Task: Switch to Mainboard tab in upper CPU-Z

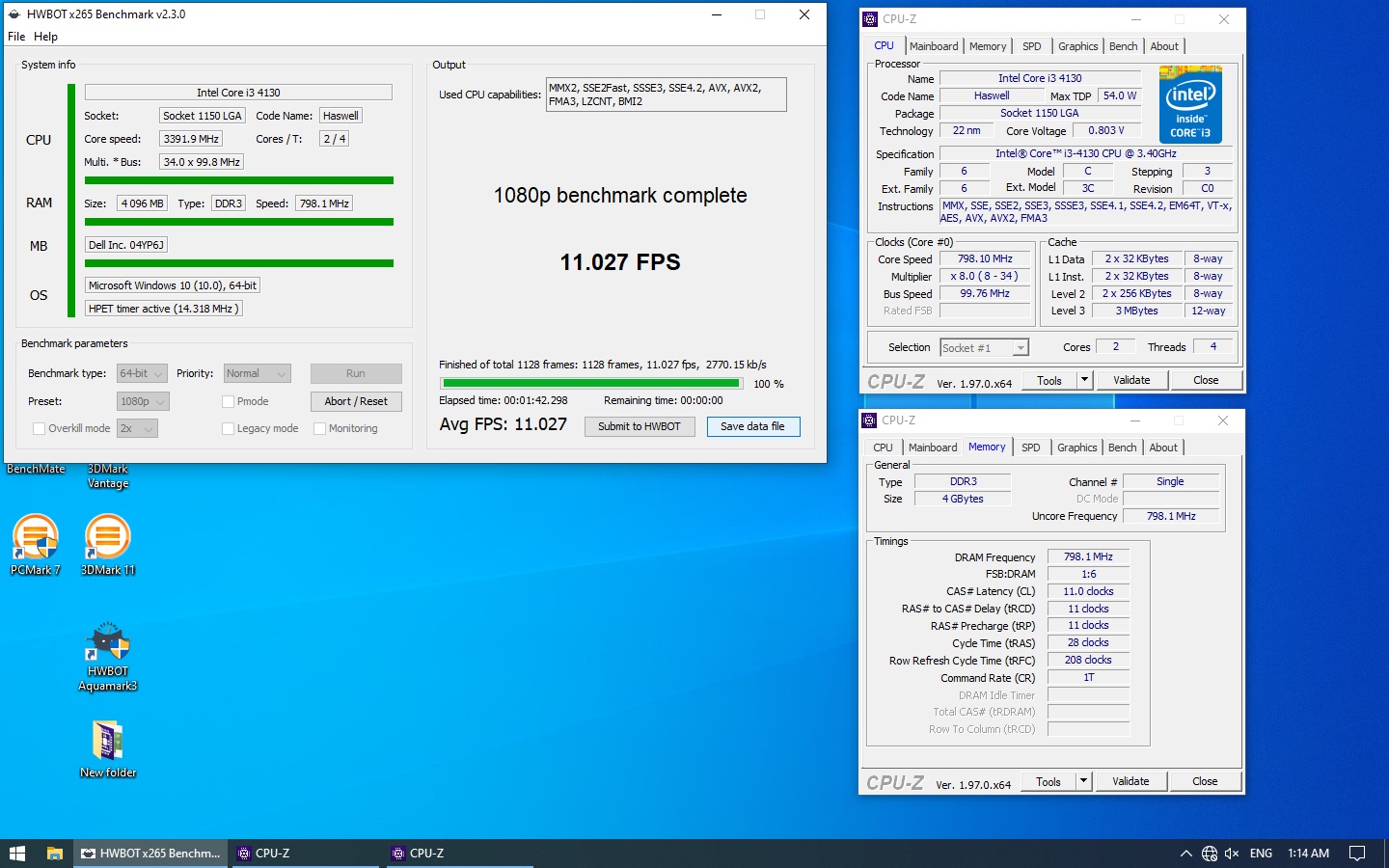Action: click(934, 46)
